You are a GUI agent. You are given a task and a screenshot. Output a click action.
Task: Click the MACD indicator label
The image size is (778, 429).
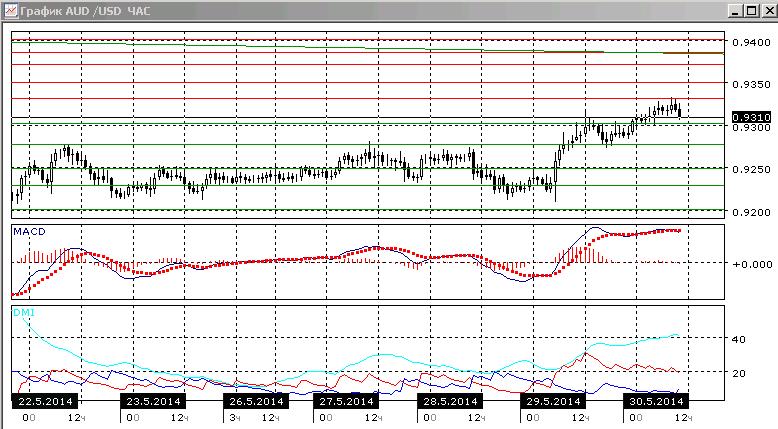tap(29, 232)
